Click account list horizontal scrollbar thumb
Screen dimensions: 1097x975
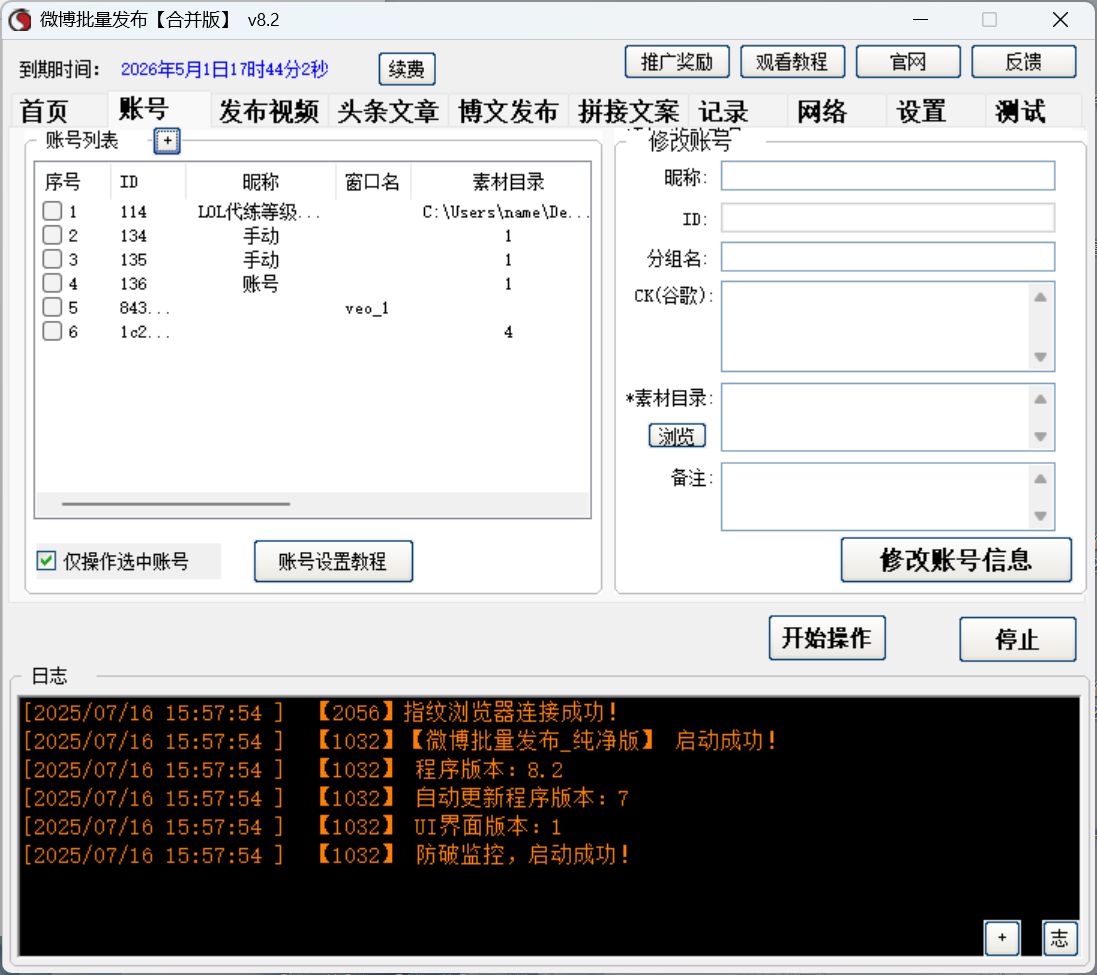tap(176, 504)
